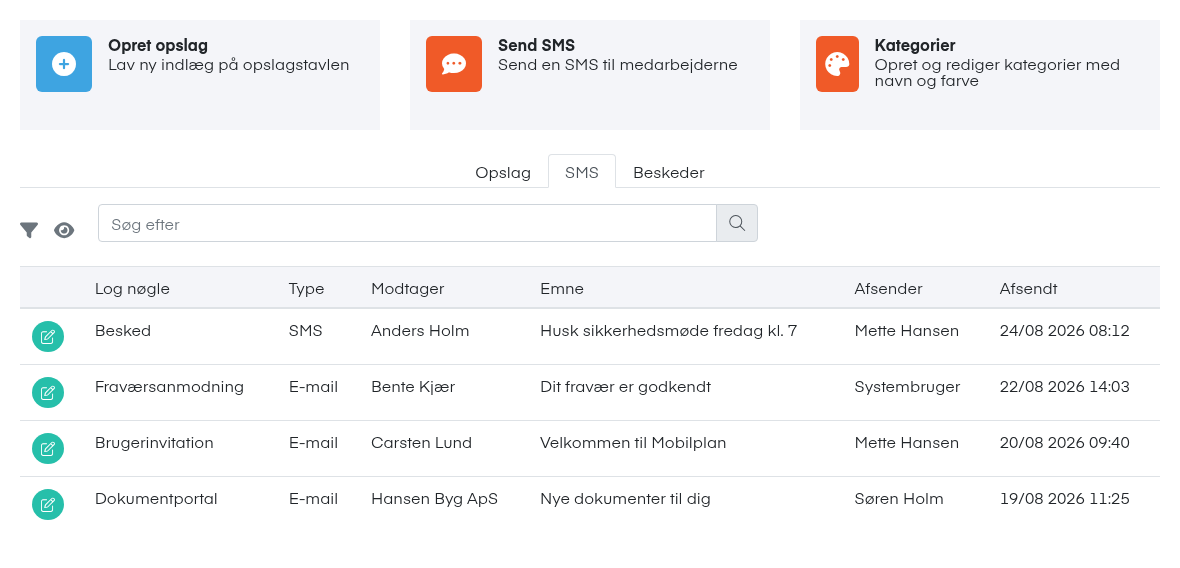
Task: Click subject Dit fravær er godkendt
Action: coord(625,387)
